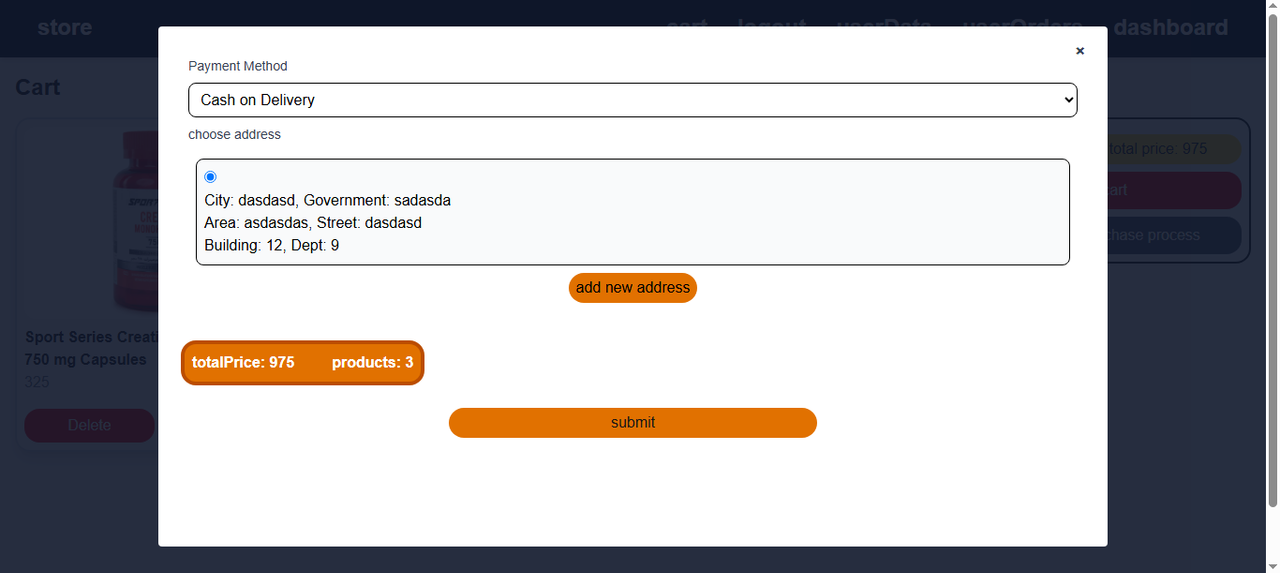Submit the order
The image size is (1280, 573).
(x=633, y=423)
